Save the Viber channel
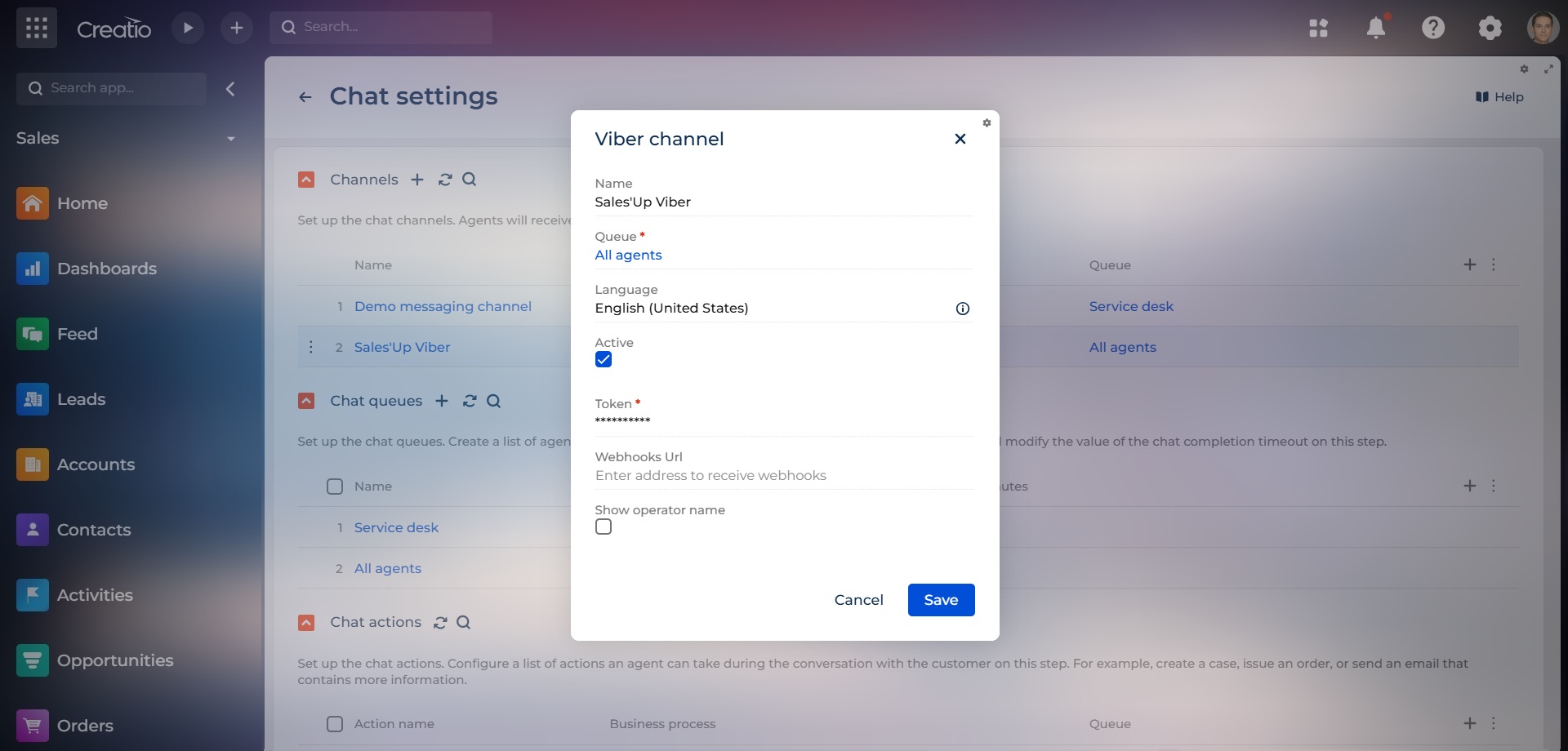The height and width of the screenshot is (751, 1568). (941, 600)
